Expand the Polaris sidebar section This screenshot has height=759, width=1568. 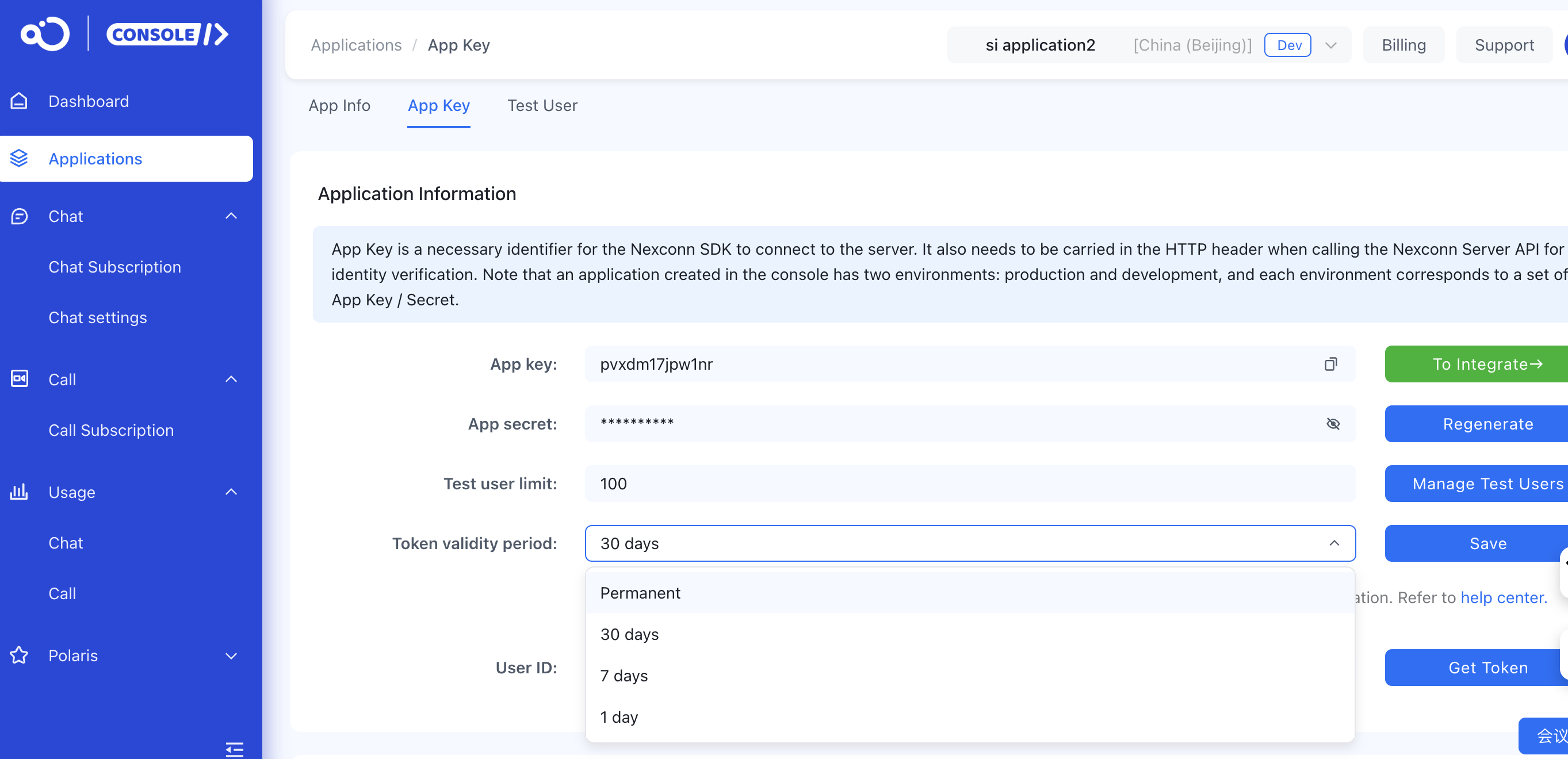[231, 655]
